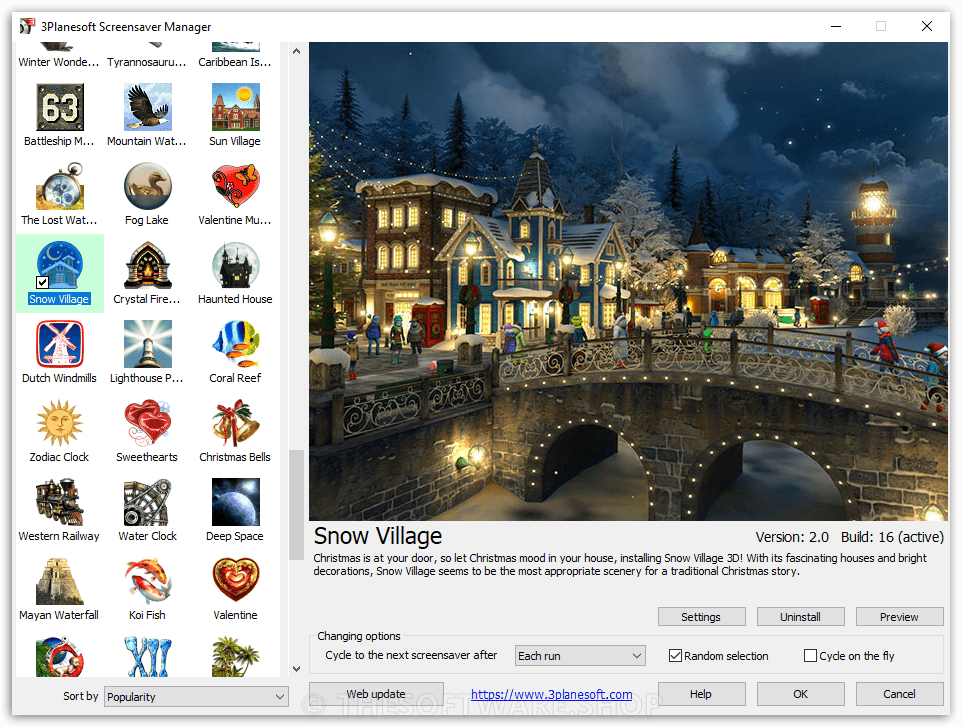Viewport: 962px width, 727px height.
Task: Click the Build: 16 (active) text
Action: tap(892, 537)
